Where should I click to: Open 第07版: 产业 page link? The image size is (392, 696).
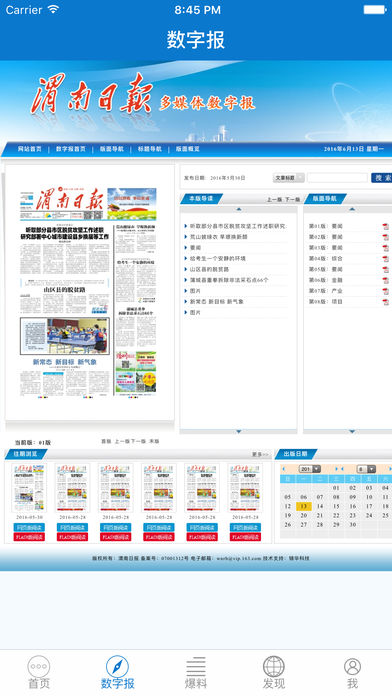pyautogui.click(x=326, y=291)
